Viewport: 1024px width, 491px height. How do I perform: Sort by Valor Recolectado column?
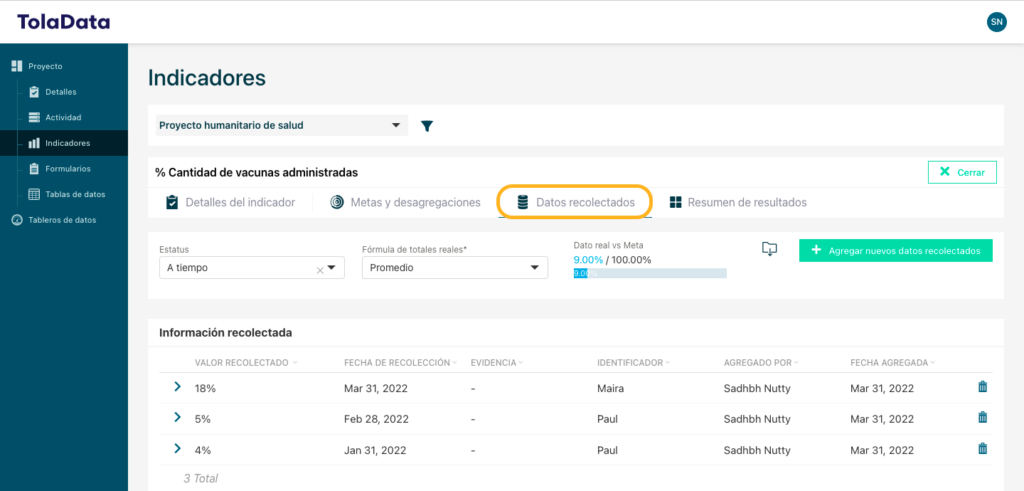click(246, 362)
